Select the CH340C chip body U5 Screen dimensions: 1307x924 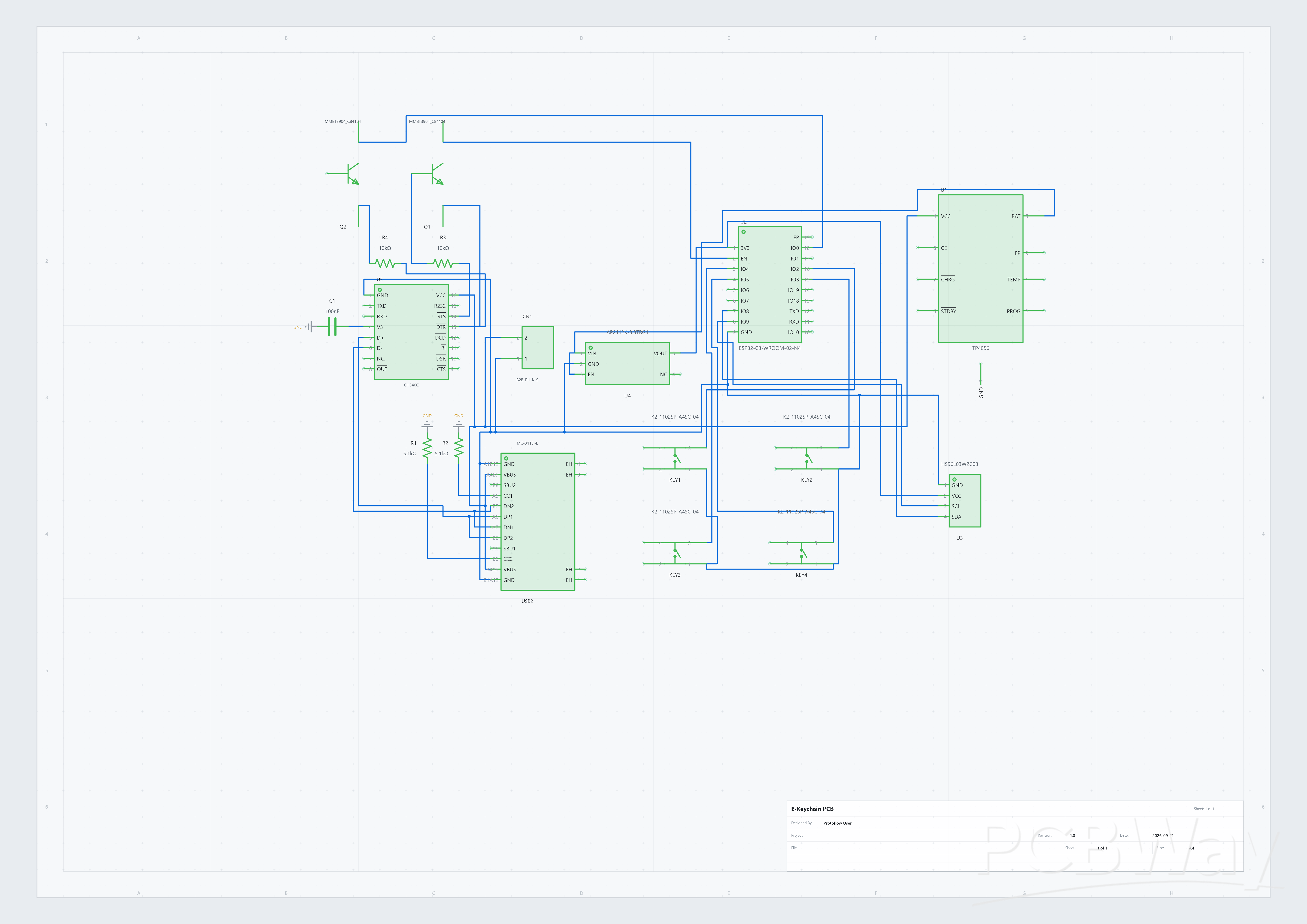(411, 332)
